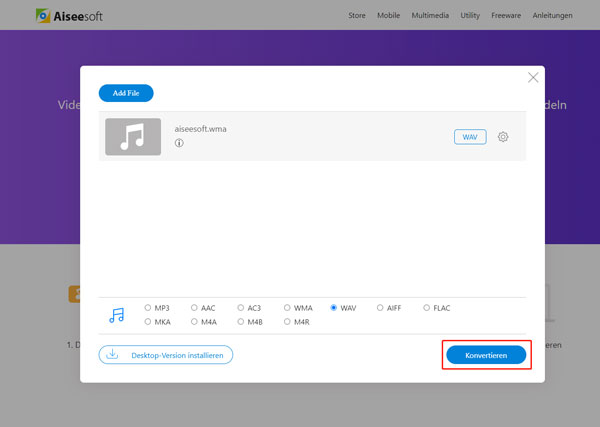Select the AAC output format
Image resolution: width=600 pixels, height=427 pixels.
click(195, 308)
